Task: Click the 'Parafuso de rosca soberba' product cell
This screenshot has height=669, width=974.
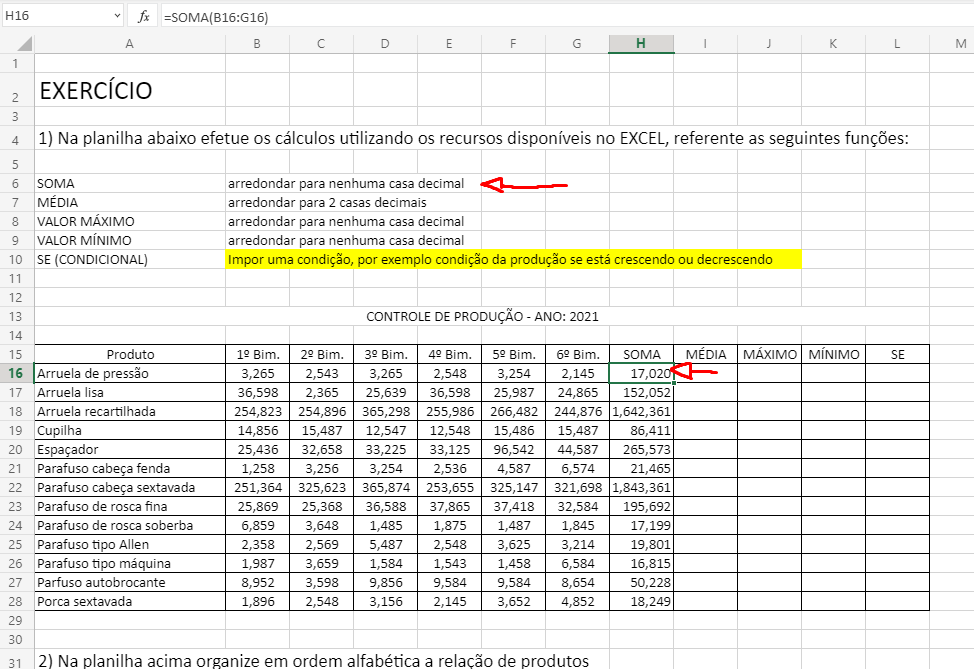Action: (x=130, y=526)
